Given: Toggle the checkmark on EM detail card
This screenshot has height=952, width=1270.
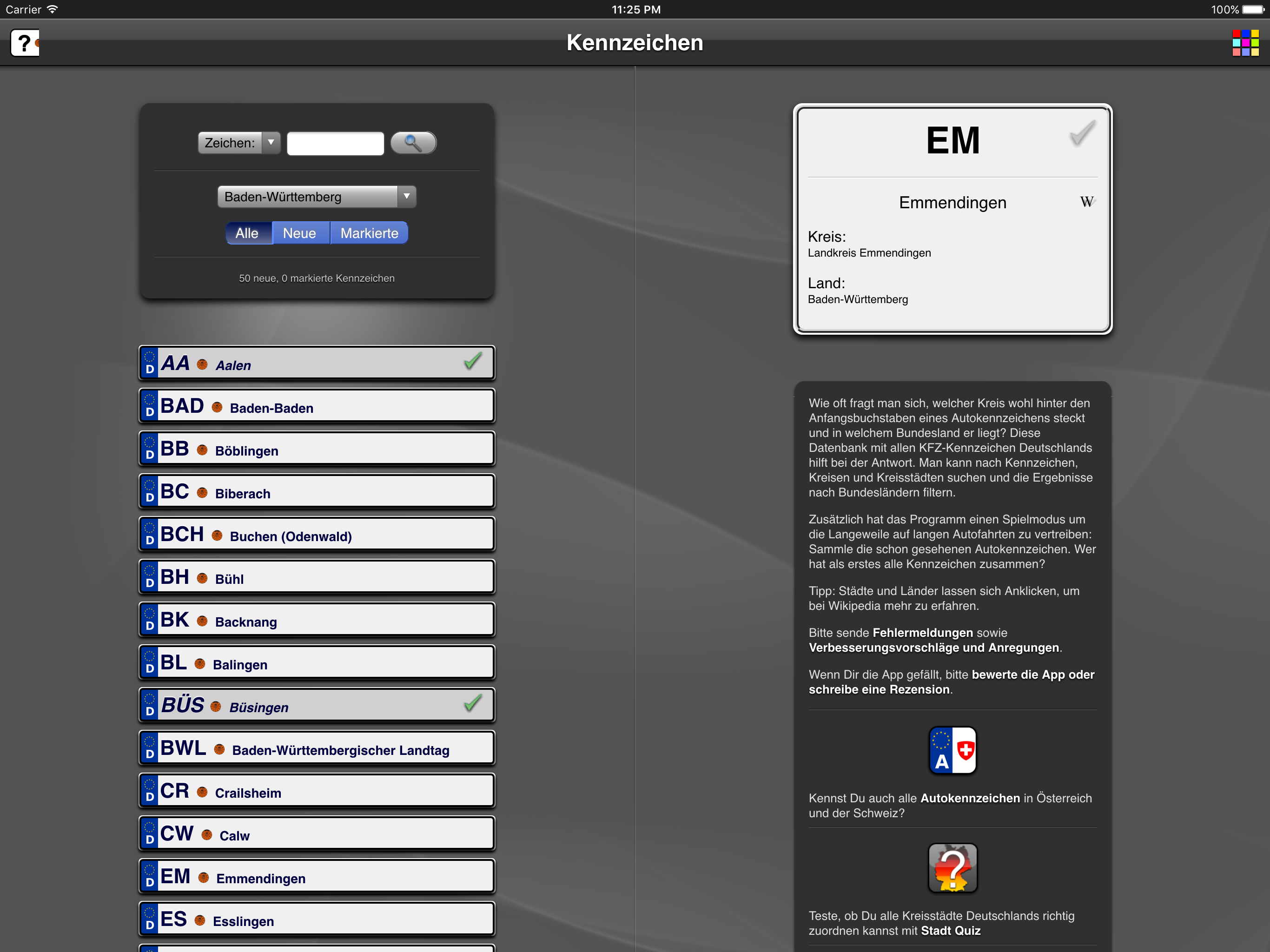Looking at the screenshot, I should 1082,133.
